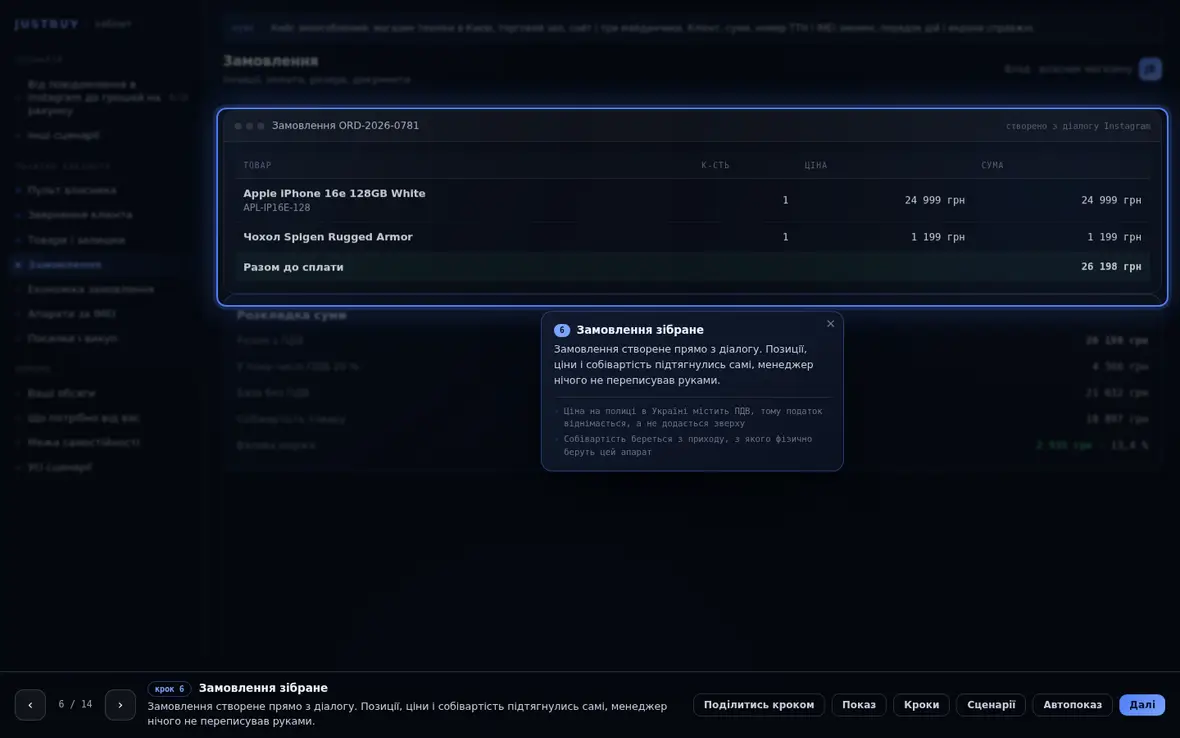Click the total amount '26 198 грн'

click(1111, 267)
